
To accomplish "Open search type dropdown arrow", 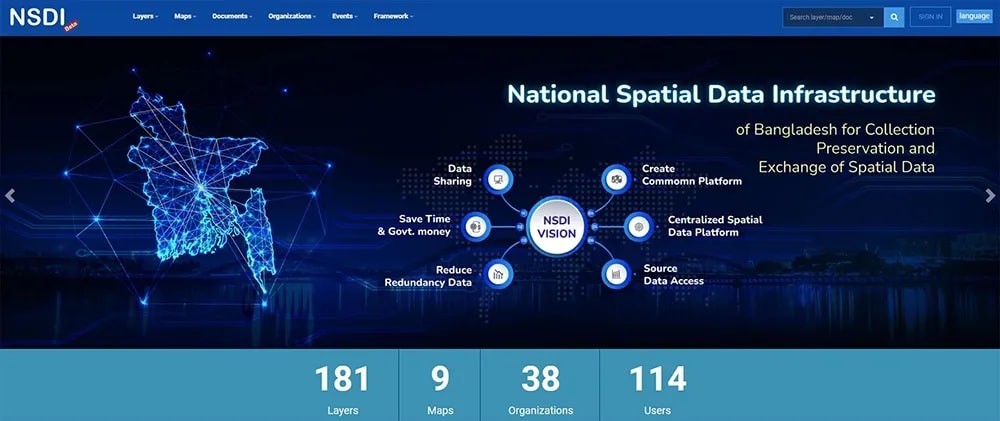I will [872, 17].
